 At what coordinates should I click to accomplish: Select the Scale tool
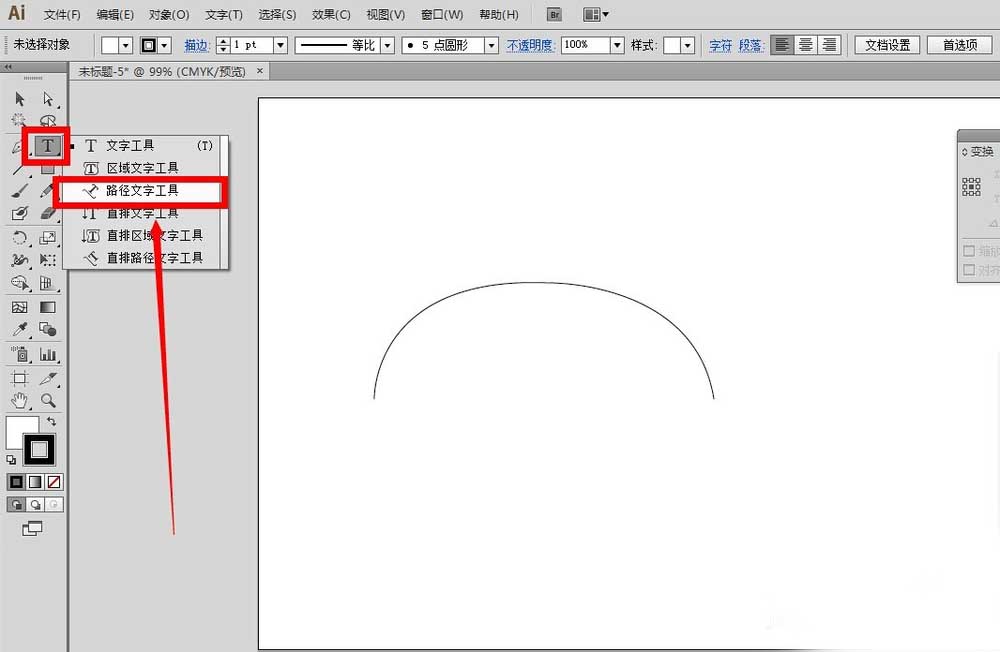(48, 238)
